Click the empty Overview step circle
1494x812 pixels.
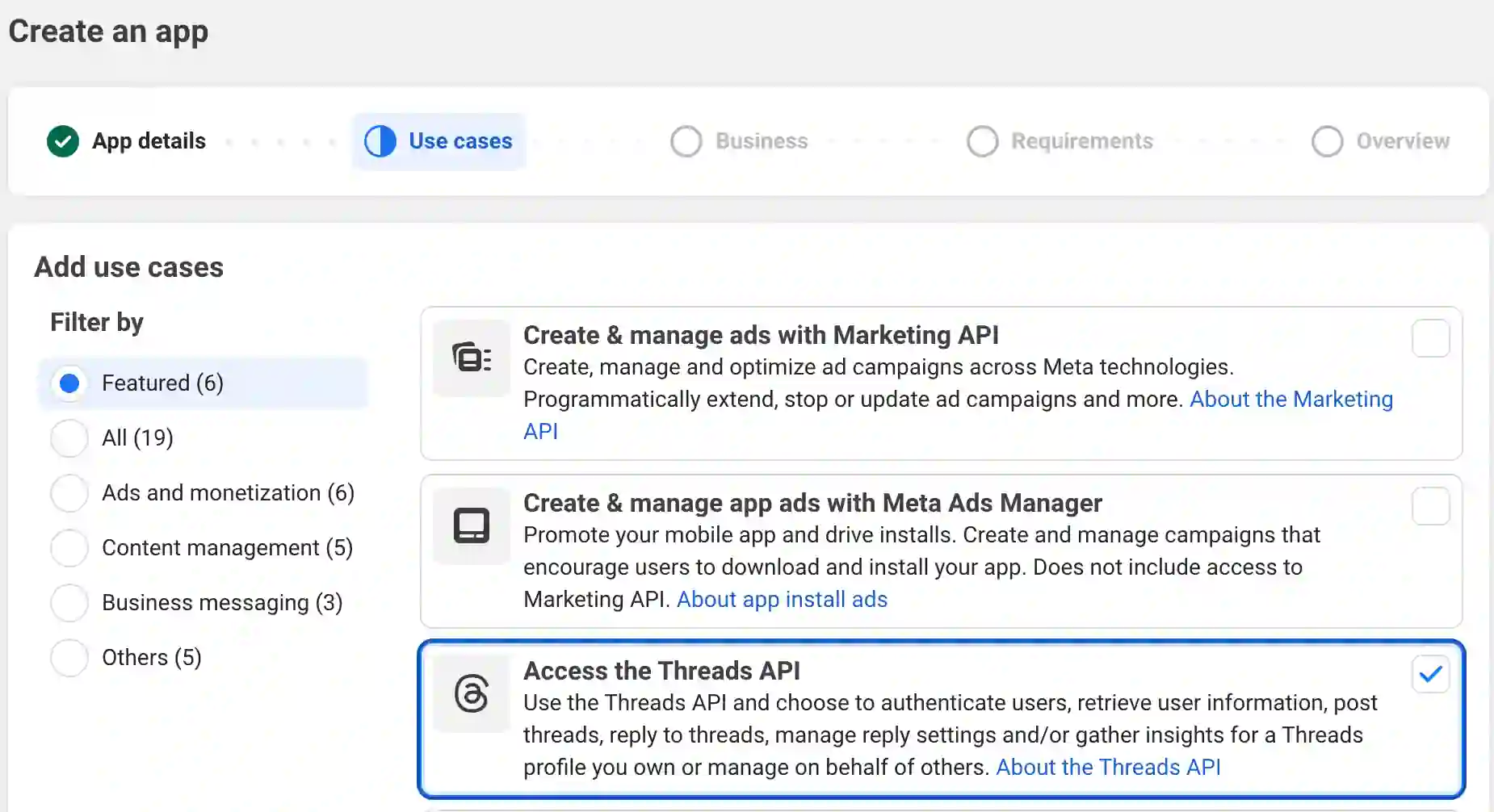tap(1328, 141)
